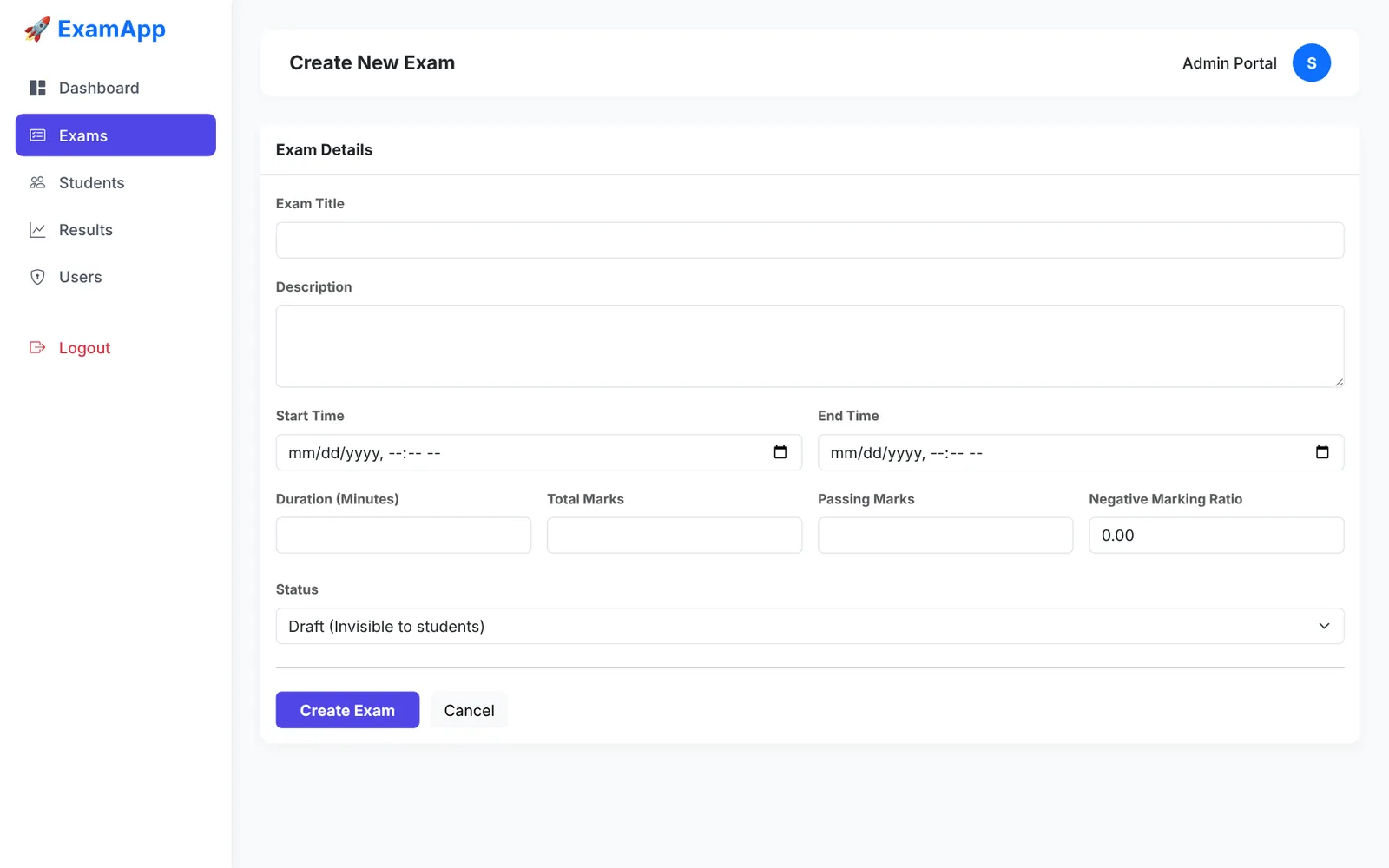Click the ExamApp rocket logo icon
This screenshot has width=1389, height=868.
(37, 30)
